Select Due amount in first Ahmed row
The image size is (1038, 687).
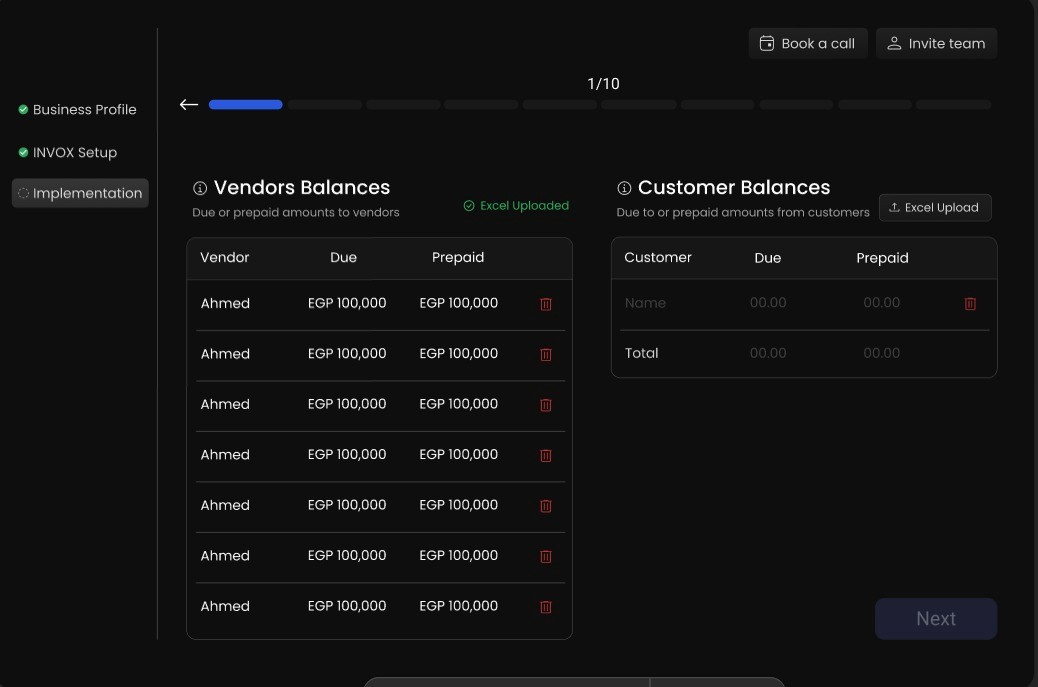coord(347,303)
